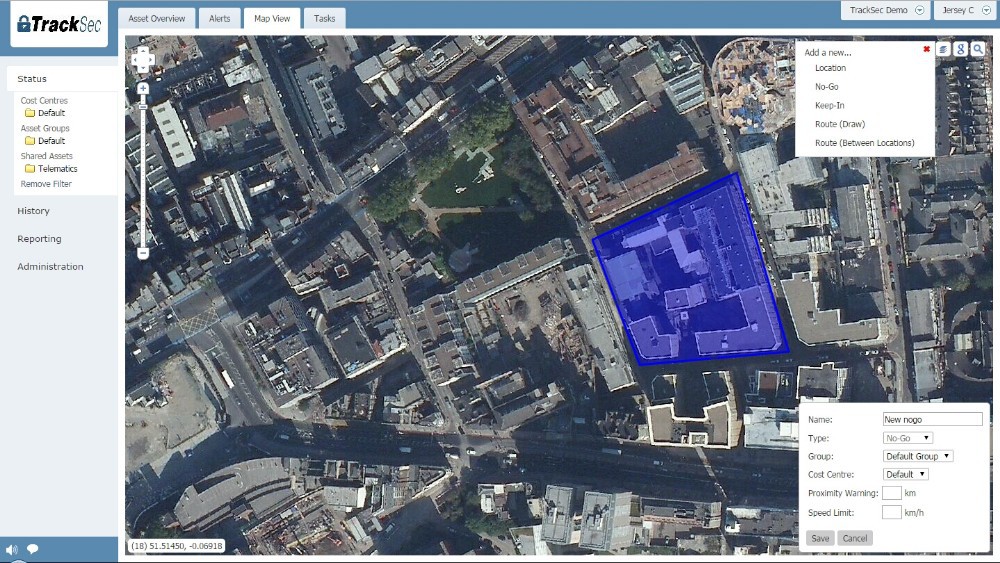Image resolution: width=1000 pixels, height=563 pixels.
Task: Open the Type dropdown showing No-Go
Action: pos(908,438)
